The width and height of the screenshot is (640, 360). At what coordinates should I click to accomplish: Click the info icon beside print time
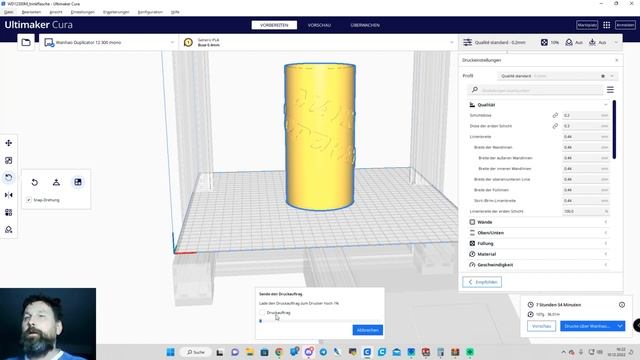coord(622,305)
